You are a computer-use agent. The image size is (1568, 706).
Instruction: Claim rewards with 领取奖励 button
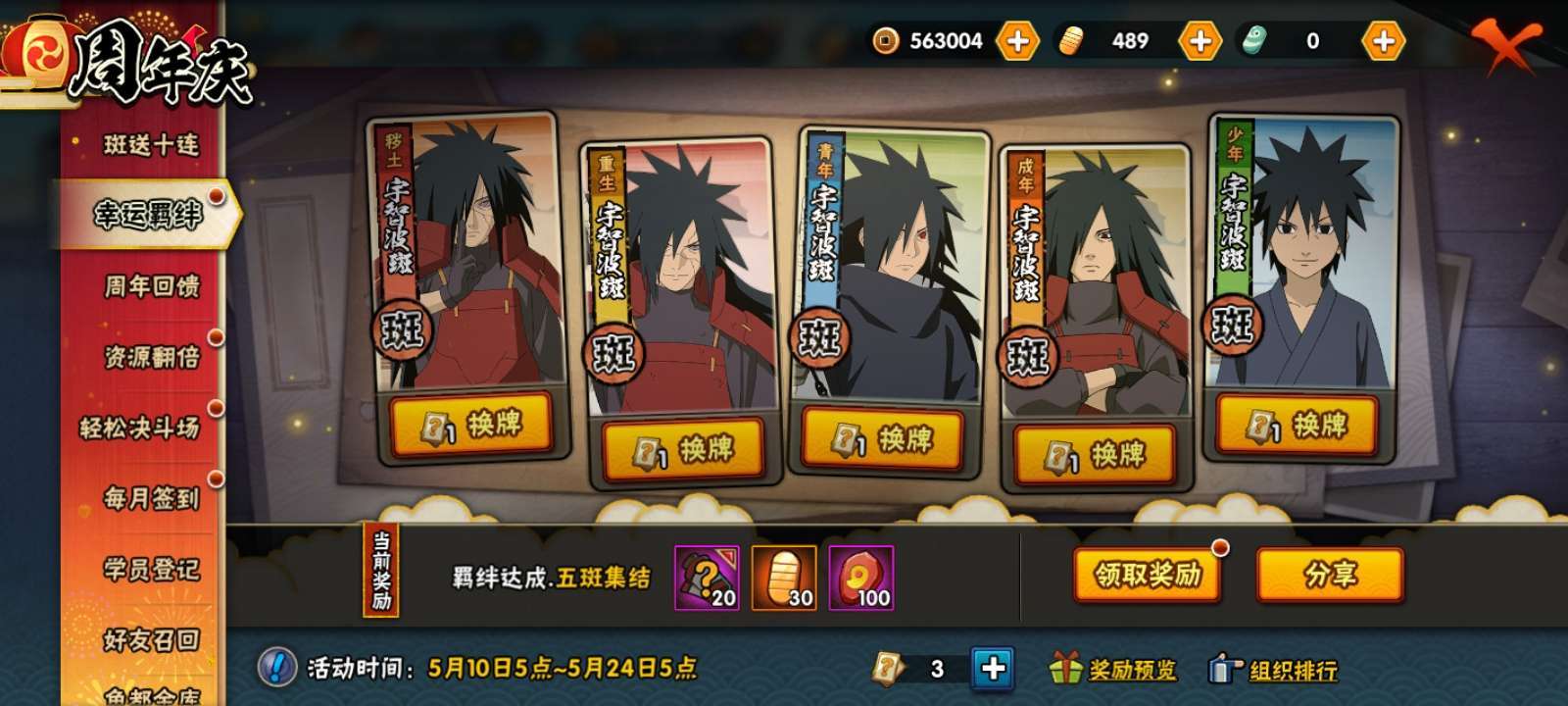(x=1148, y=575)
